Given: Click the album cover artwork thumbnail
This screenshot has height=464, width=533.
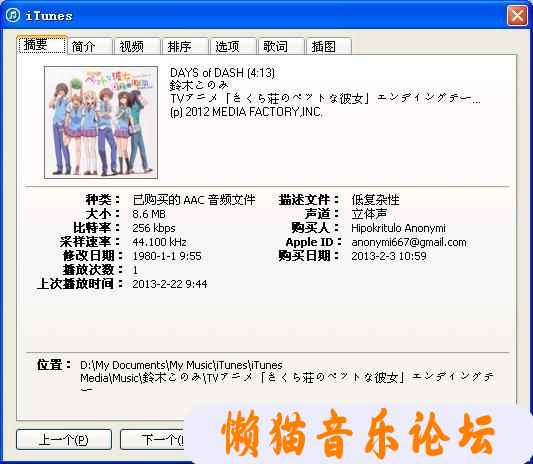Looking at the screenshot, I should click(101, 122).
